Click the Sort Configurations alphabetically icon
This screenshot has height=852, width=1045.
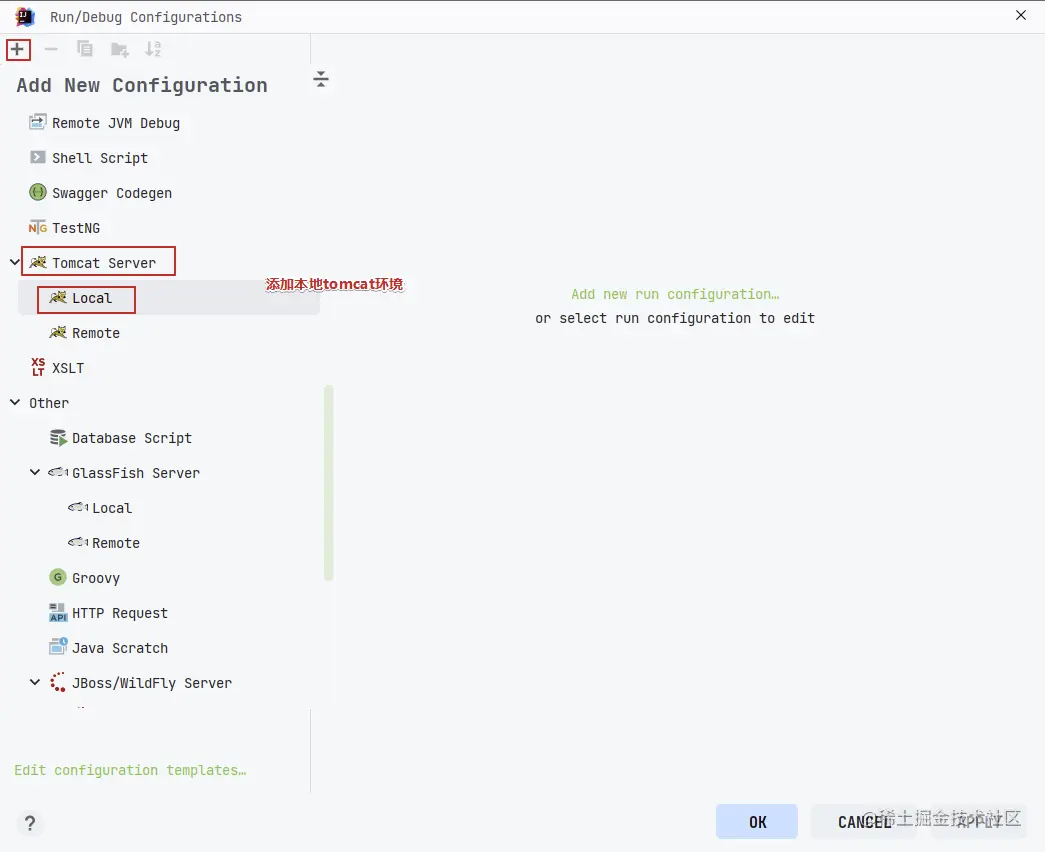(x=153, y=49)
